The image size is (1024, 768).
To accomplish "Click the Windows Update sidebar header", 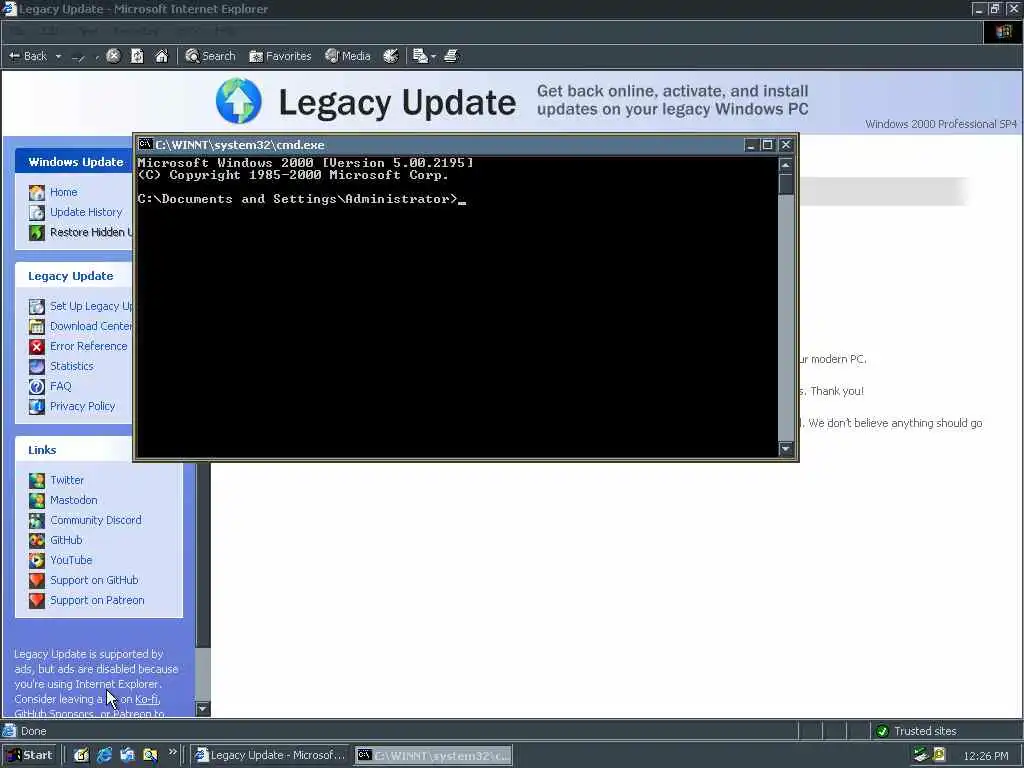I will pyautogui.click(x=74, y=161).
